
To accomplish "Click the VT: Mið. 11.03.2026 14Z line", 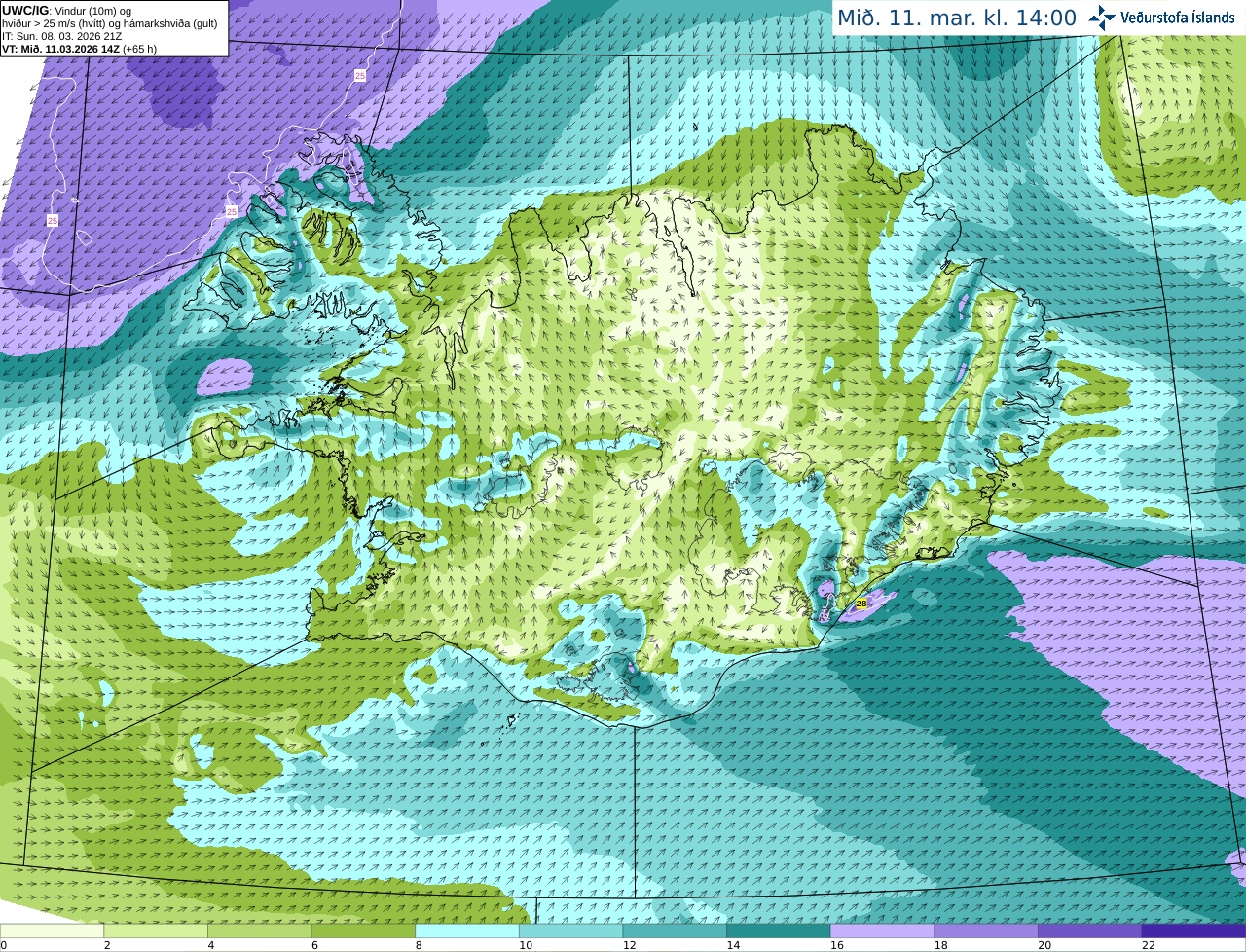I will click(79, 49).
